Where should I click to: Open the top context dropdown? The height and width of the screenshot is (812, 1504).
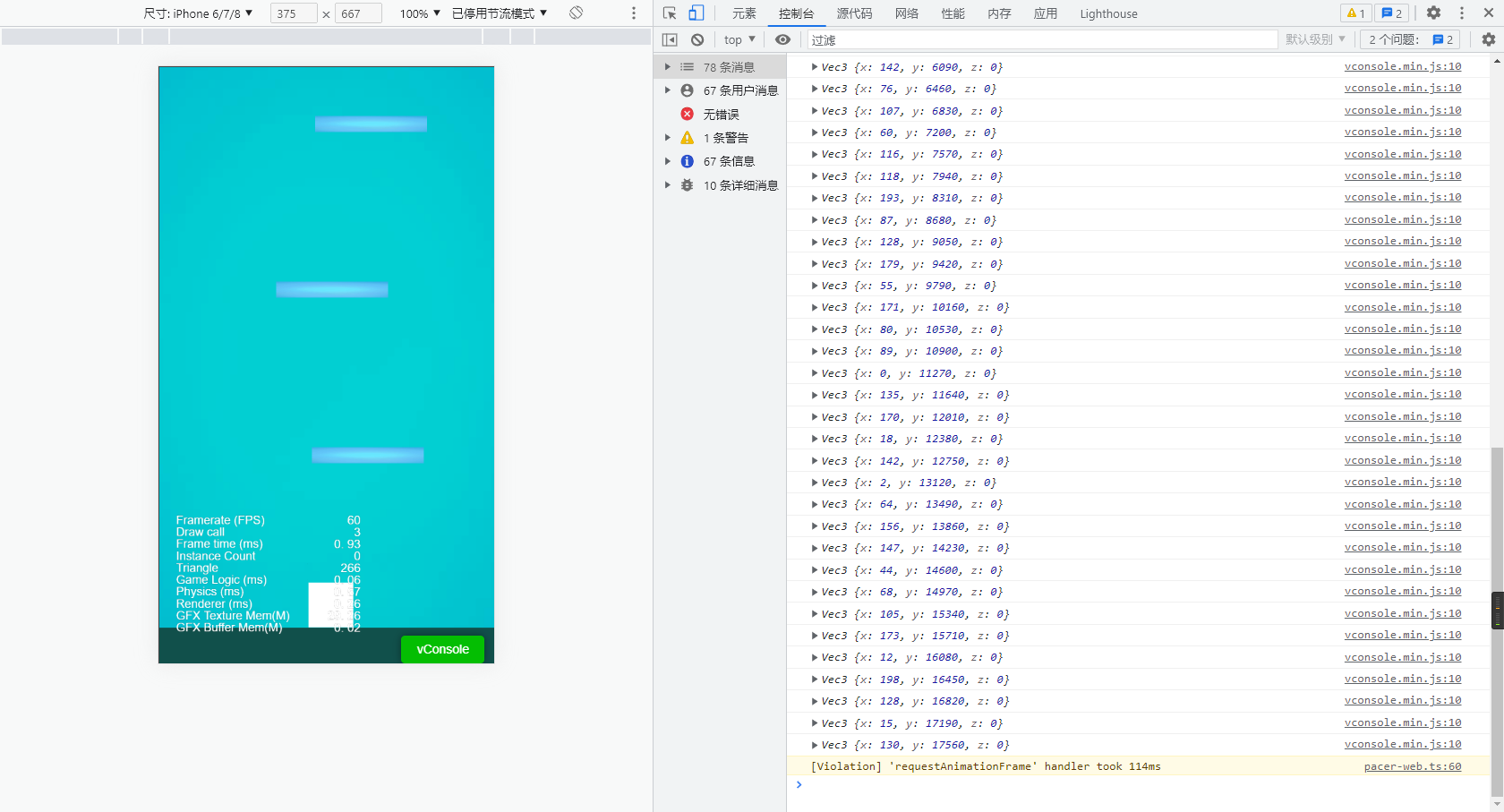click(x=739, y=39)
